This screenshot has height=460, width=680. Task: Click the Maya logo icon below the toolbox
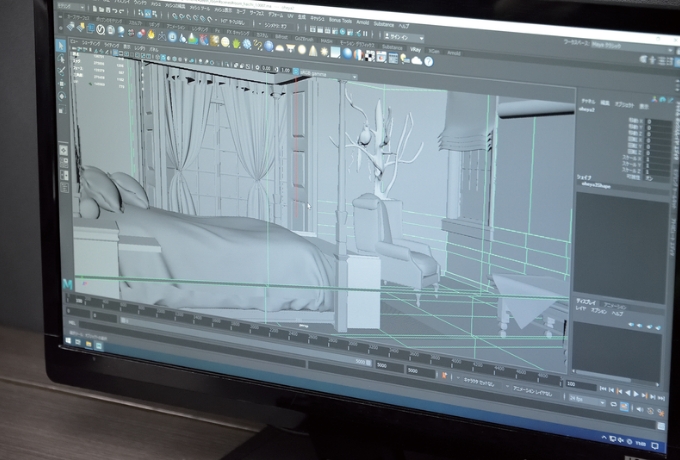pos(67,284)
